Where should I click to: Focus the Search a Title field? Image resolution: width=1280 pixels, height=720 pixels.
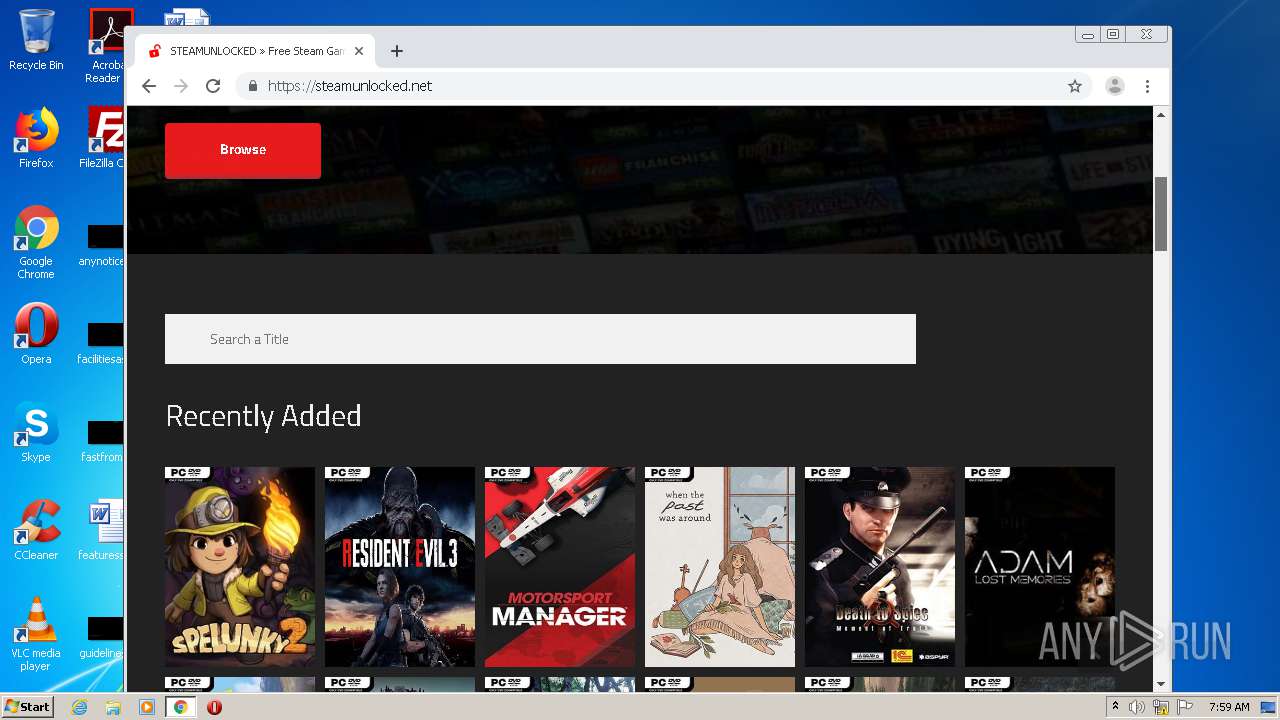click(540, 339)
